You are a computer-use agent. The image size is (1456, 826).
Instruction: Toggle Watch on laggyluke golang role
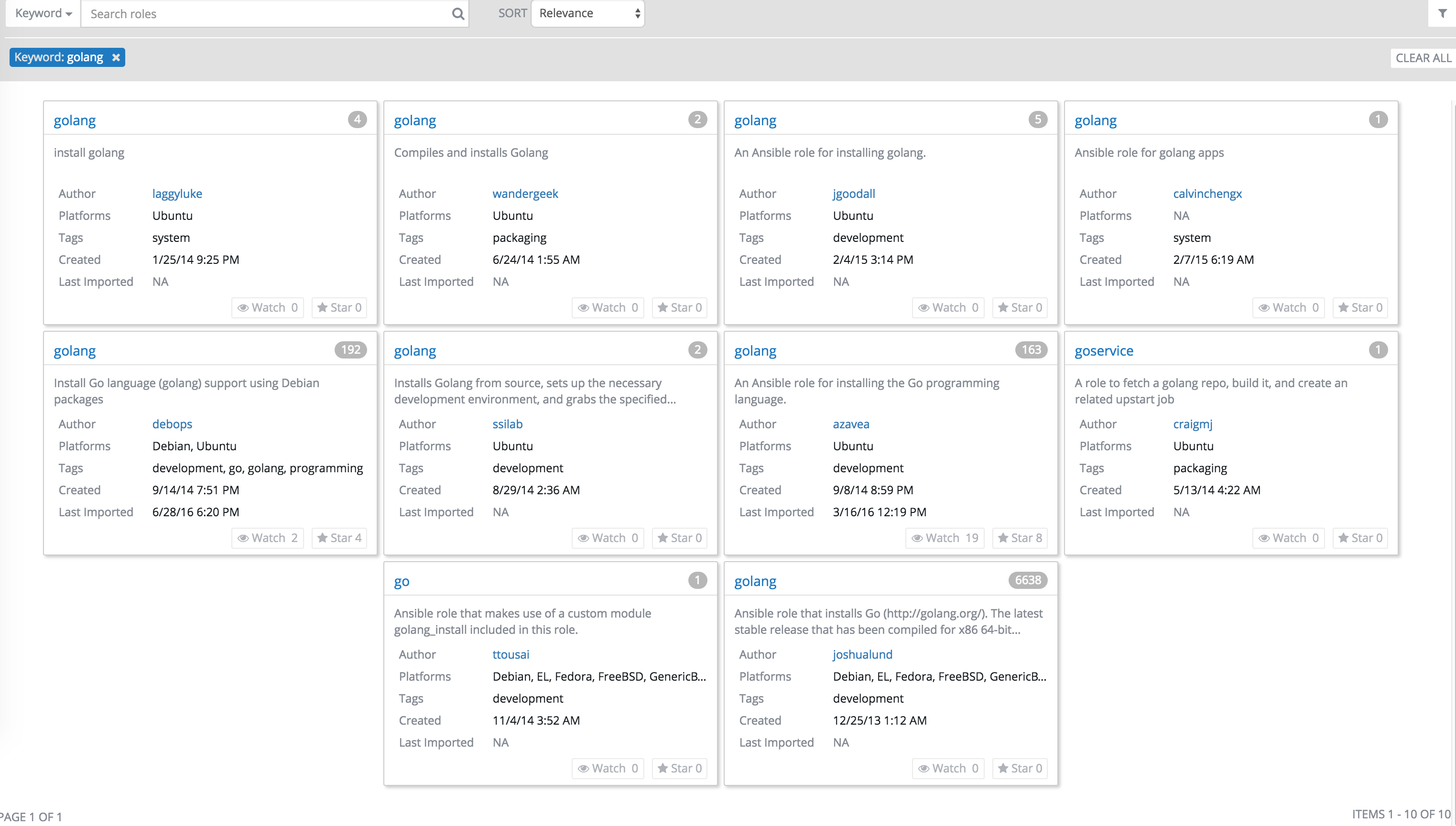tap(267, 307)
